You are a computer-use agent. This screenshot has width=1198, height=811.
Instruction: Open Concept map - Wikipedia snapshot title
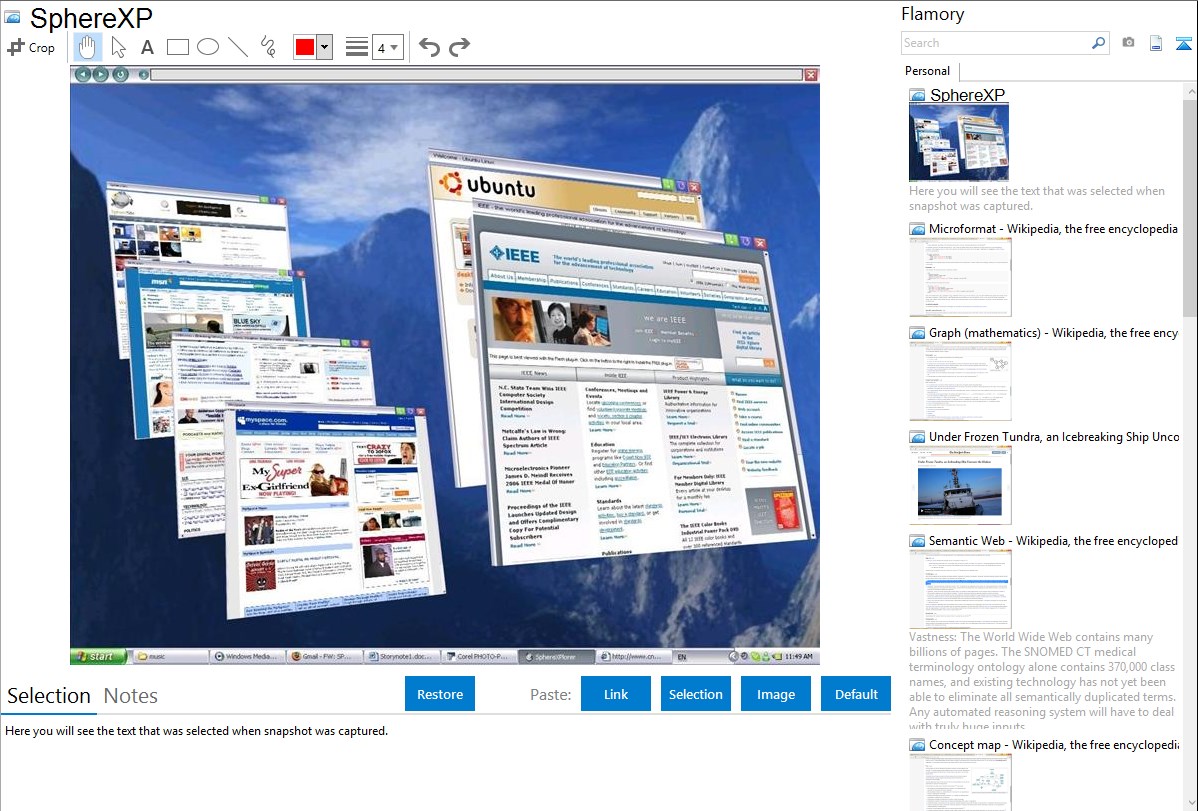tap(1053, 745)
